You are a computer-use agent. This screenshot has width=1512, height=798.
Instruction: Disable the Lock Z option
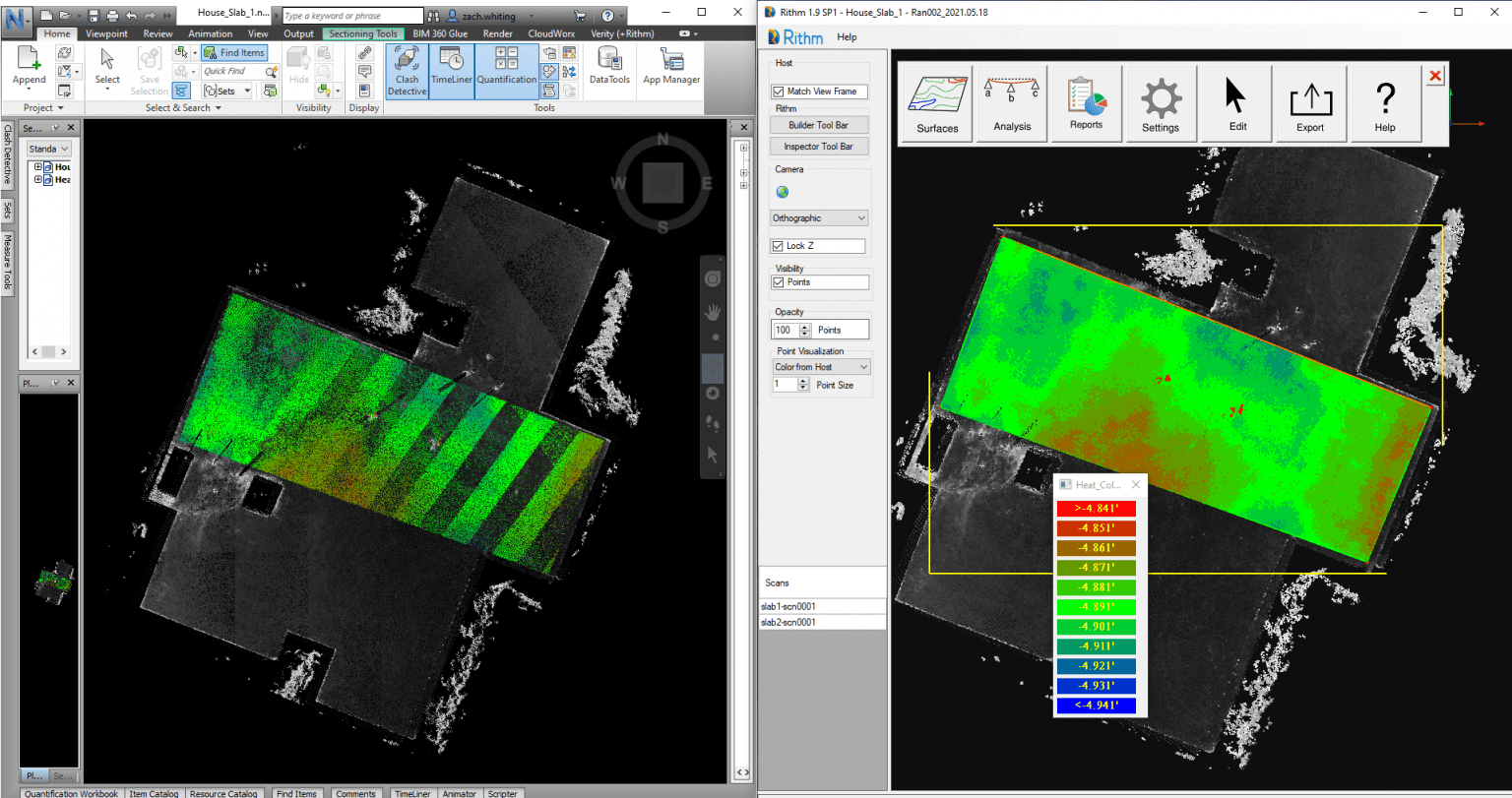tap(778, 246)
